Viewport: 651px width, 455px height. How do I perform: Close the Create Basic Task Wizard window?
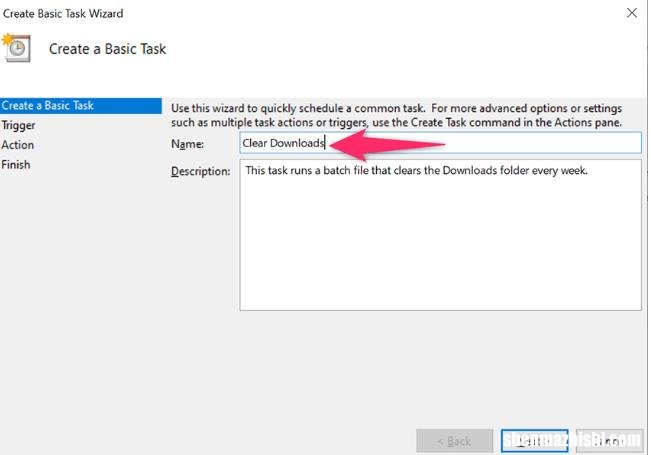click(631, 13)
